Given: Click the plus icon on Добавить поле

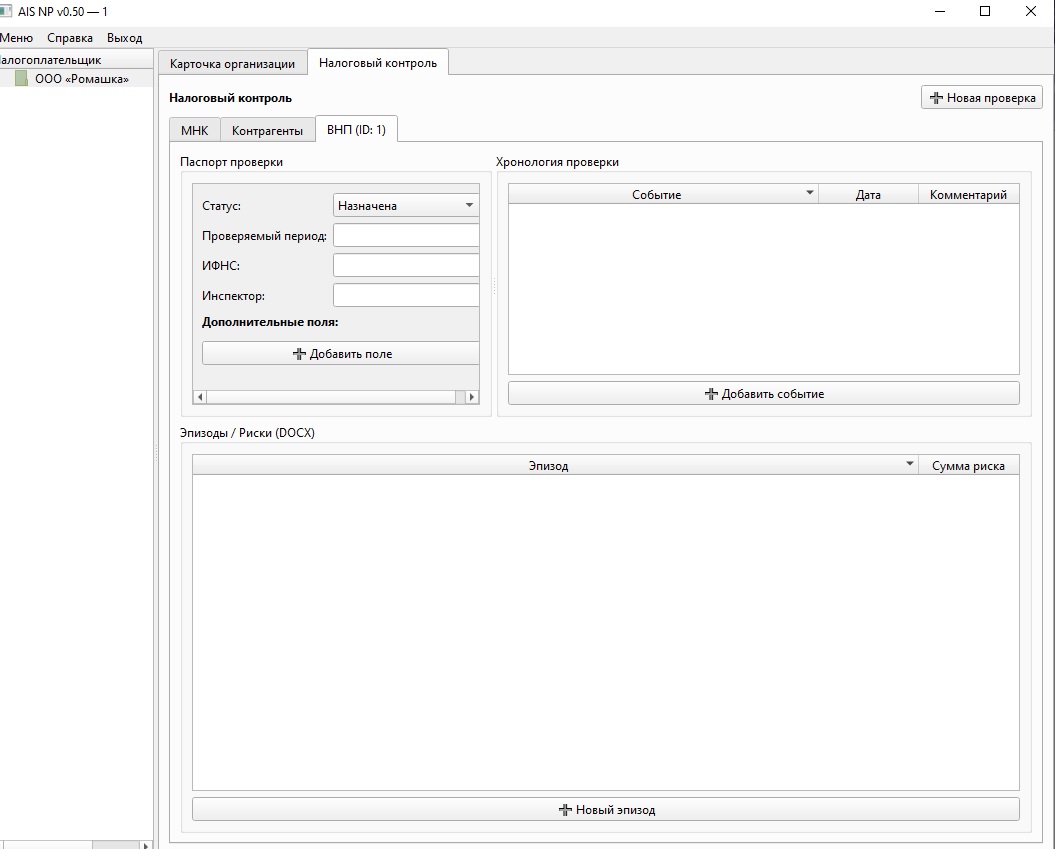Looking at the screenshot, I should [299, 354].
